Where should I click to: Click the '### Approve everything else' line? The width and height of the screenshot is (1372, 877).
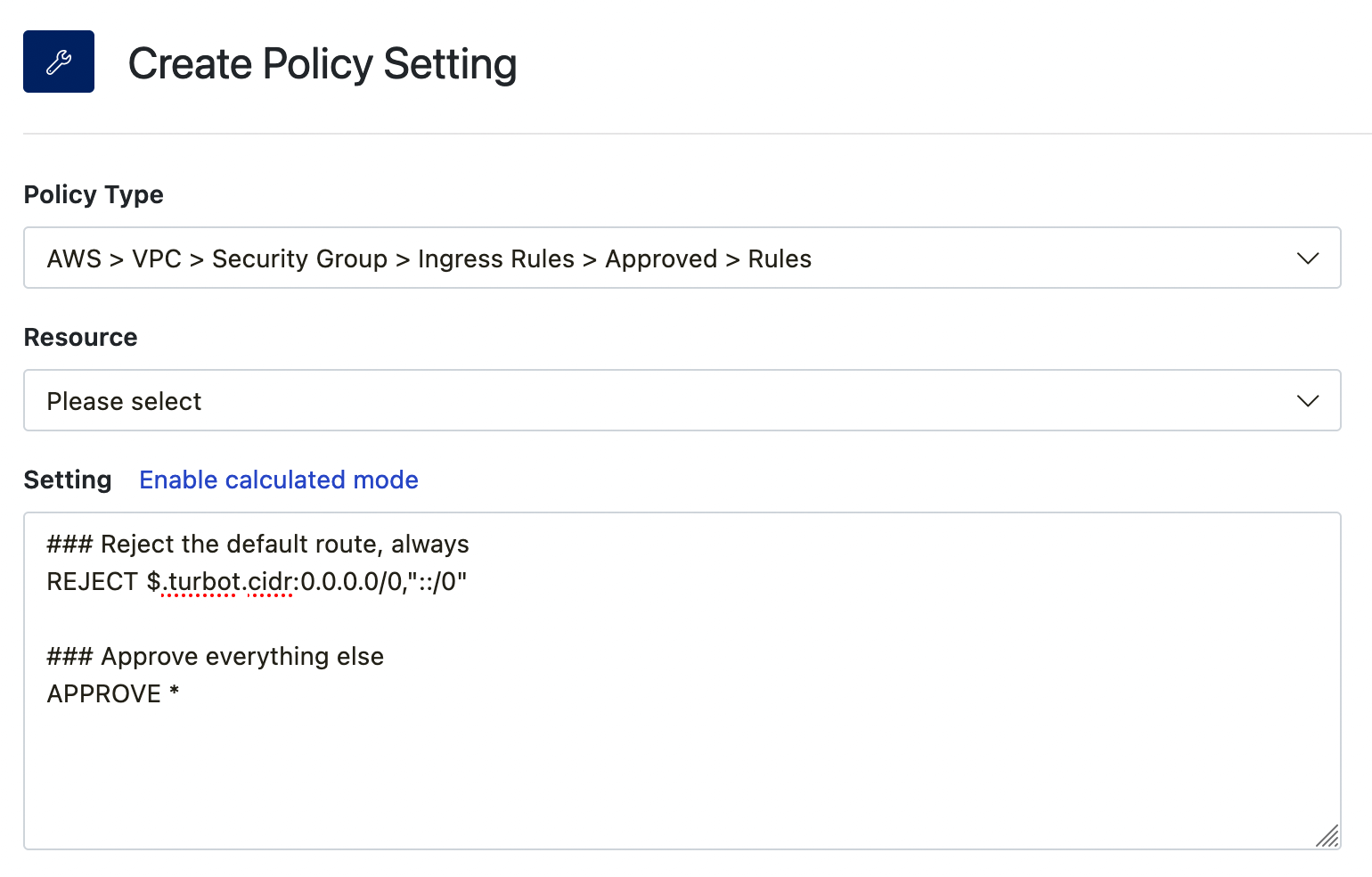tap(216, 656)
